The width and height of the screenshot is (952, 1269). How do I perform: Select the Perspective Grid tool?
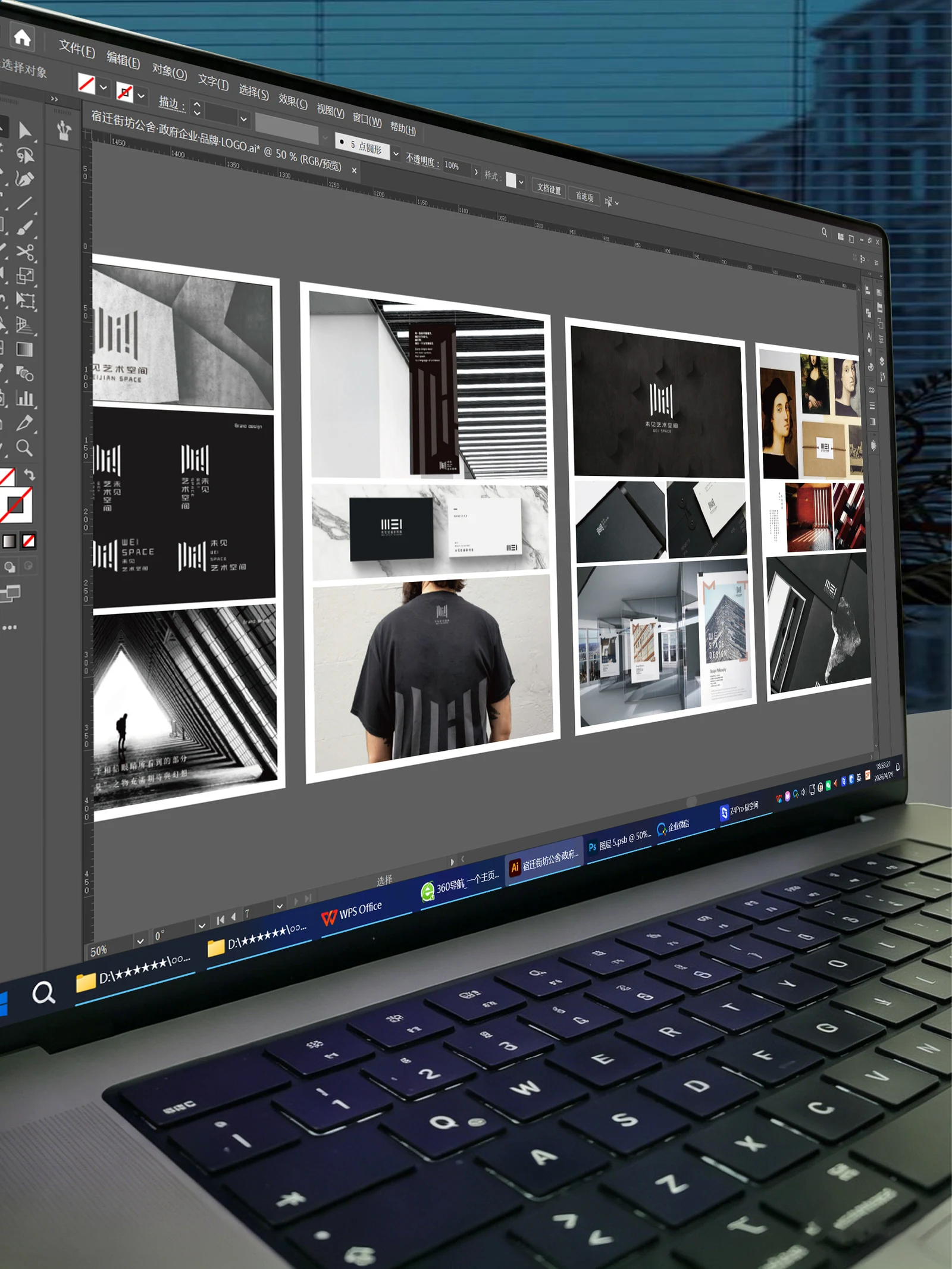[x=25, y=325]
